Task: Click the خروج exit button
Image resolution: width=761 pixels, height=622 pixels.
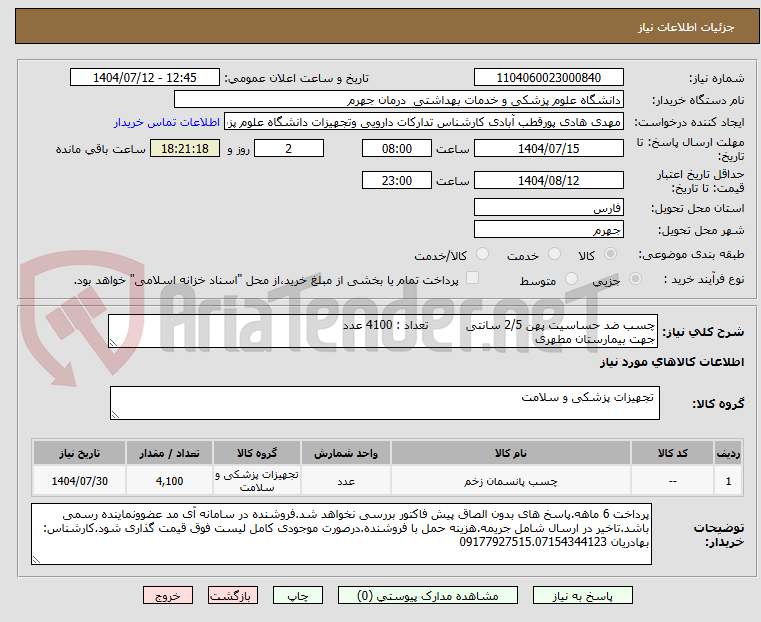Action: point(168,596)
